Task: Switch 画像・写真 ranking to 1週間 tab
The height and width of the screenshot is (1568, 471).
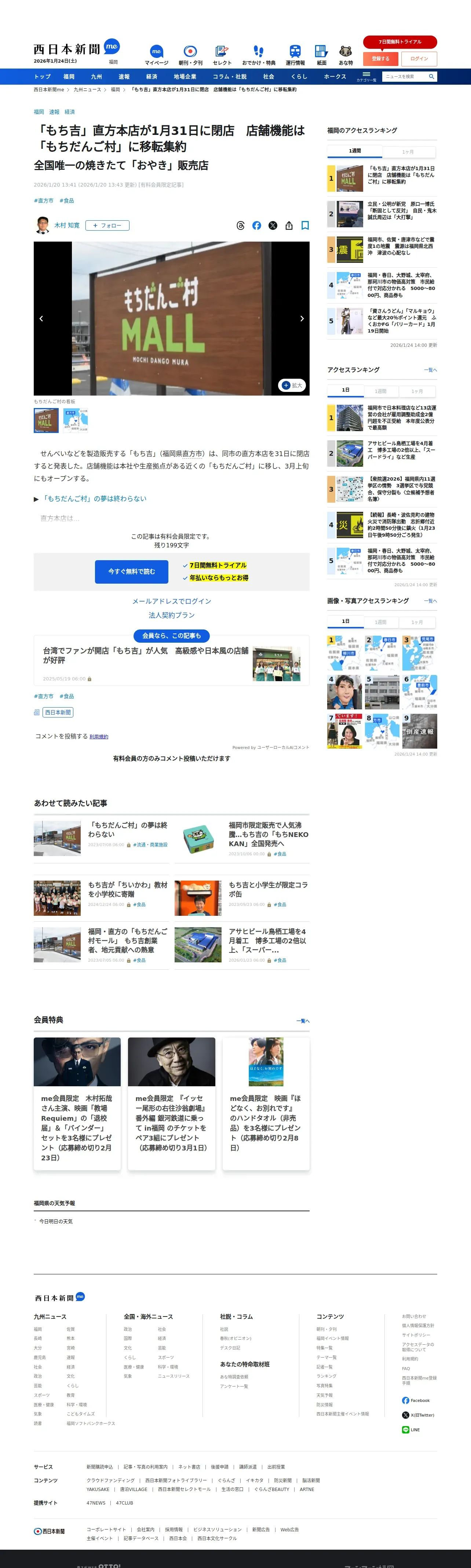Action: tap(381, 622)
